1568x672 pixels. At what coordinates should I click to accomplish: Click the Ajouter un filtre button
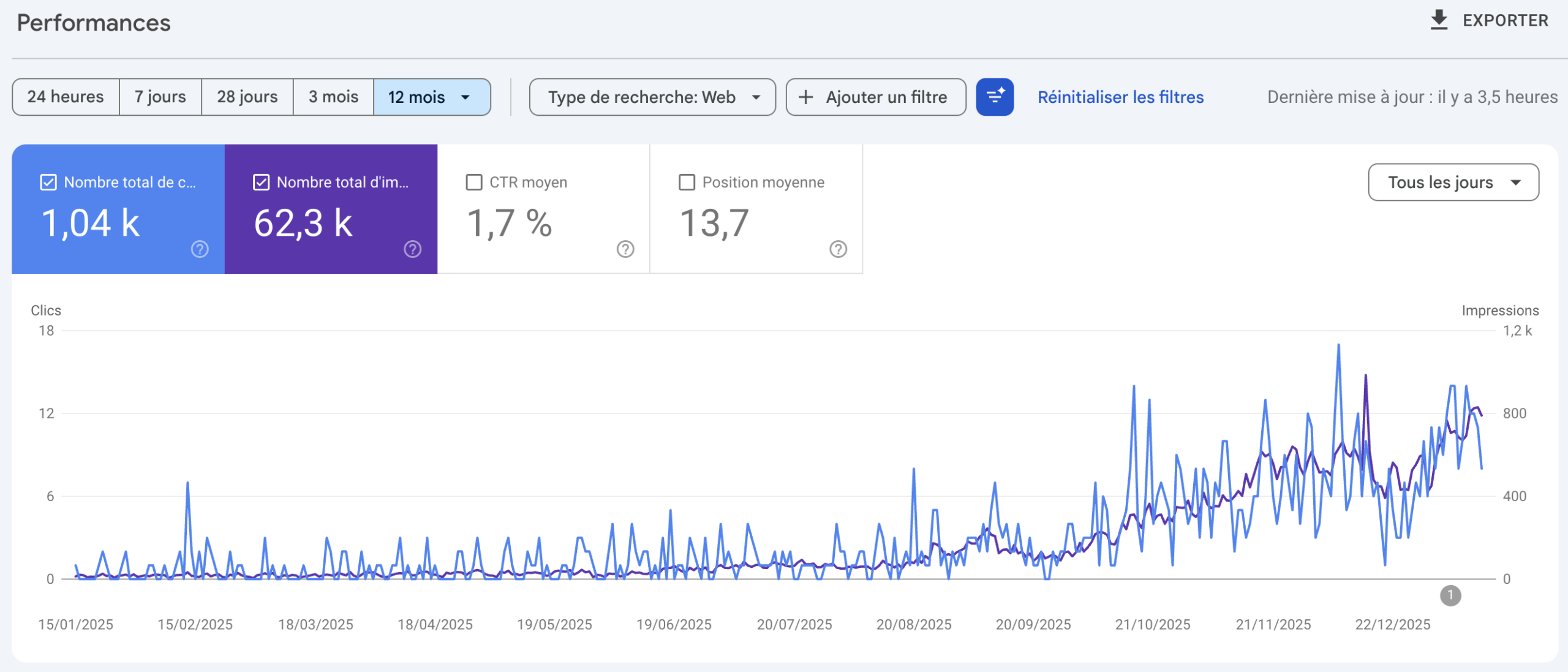pos(876,97)
